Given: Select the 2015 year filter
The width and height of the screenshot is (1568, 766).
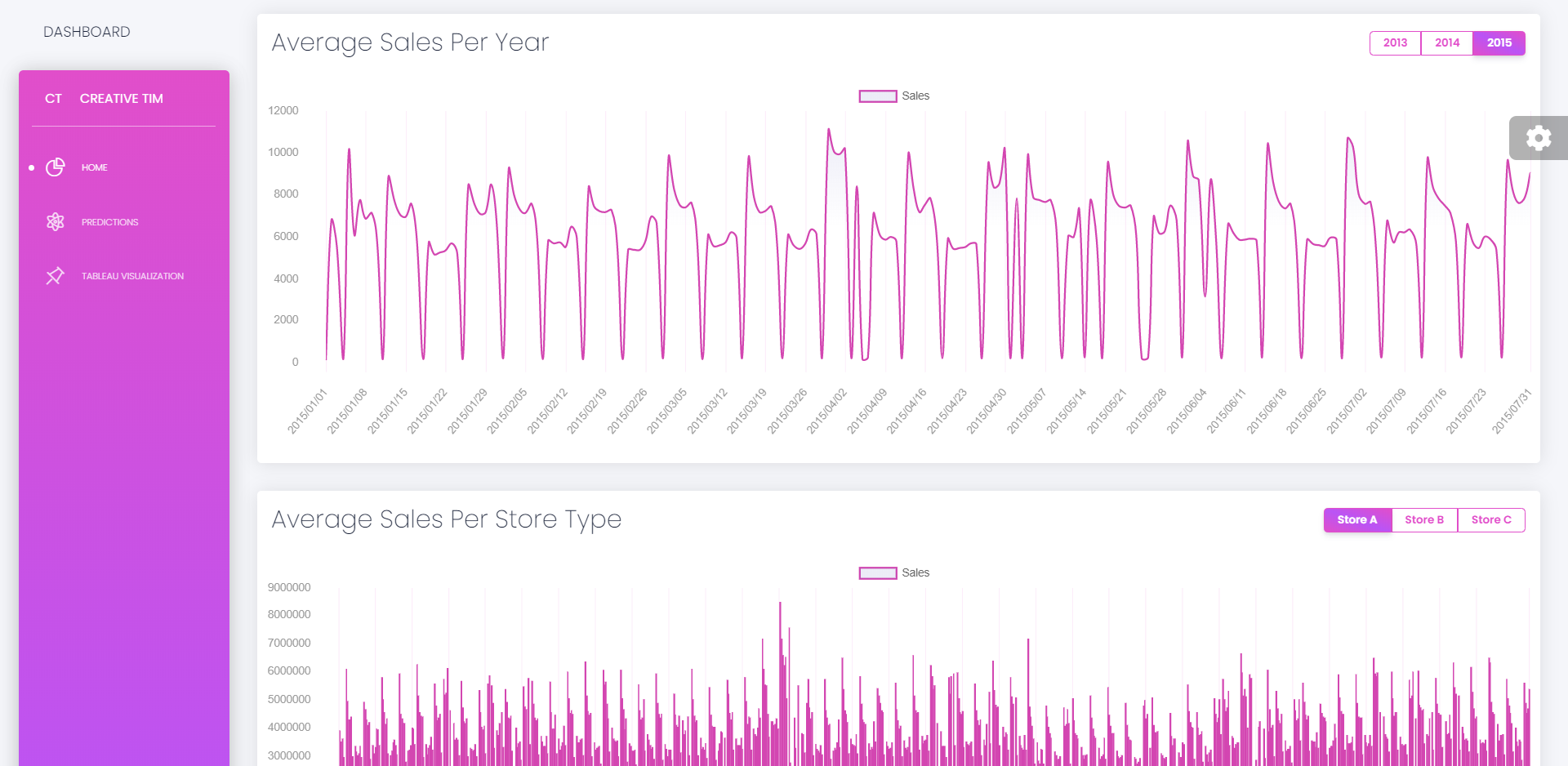Looking at the screenshot, I should click(1499, 43).
